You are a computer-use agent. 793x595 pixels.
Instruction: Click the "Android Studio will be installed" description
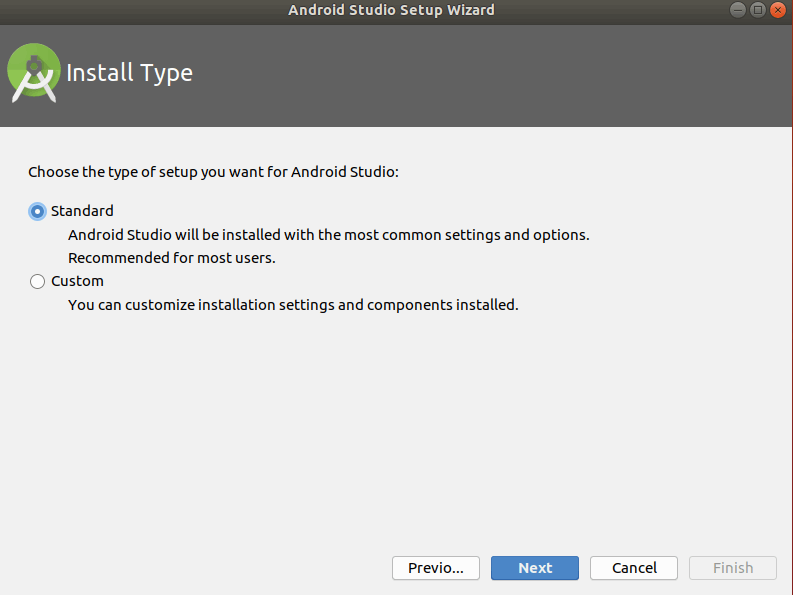tap(329, 235)
